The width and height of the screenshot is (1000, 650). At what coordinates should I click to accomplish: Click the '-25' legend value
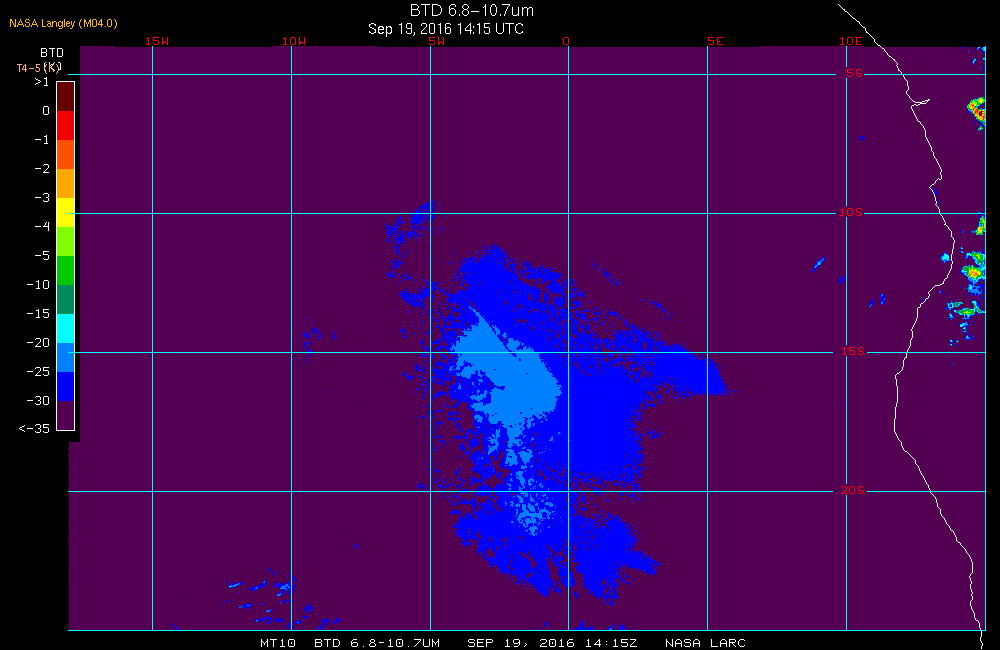click(38, 371)
